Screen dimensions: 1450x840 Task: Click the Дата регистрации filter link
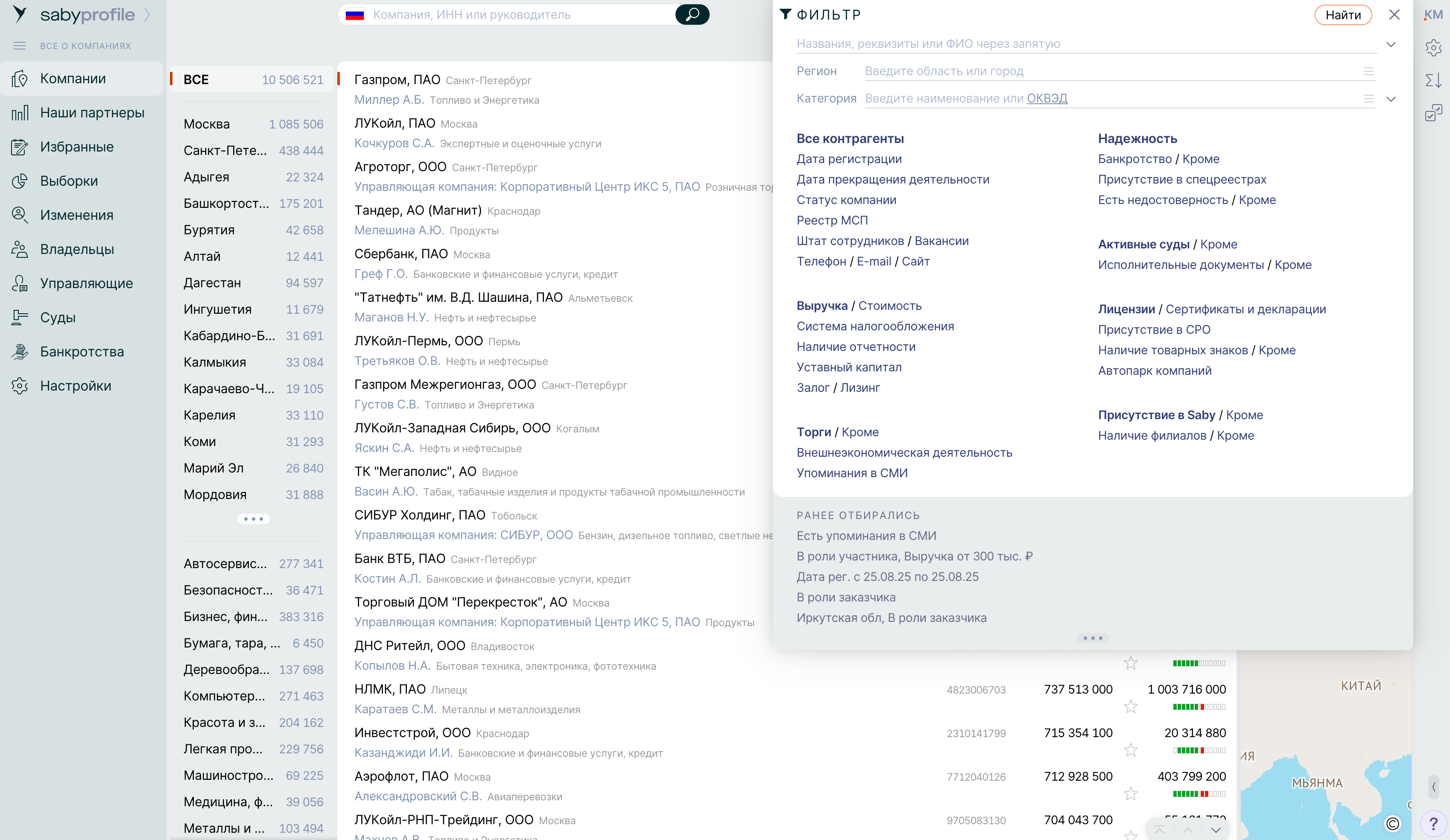(849, 159)
